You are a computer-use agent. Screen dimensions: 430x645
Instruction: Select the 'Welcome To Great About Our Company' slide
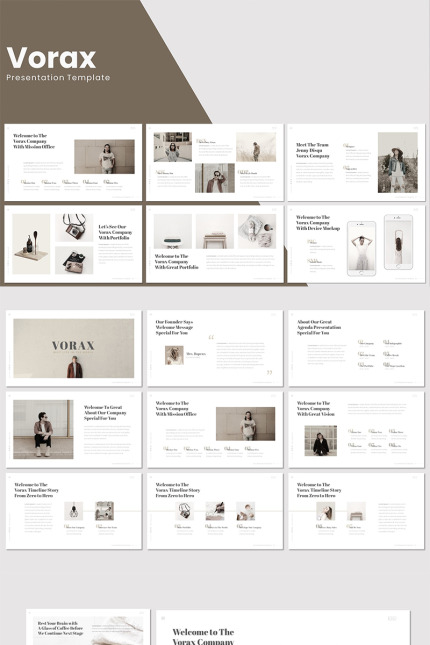pos(74,429)
